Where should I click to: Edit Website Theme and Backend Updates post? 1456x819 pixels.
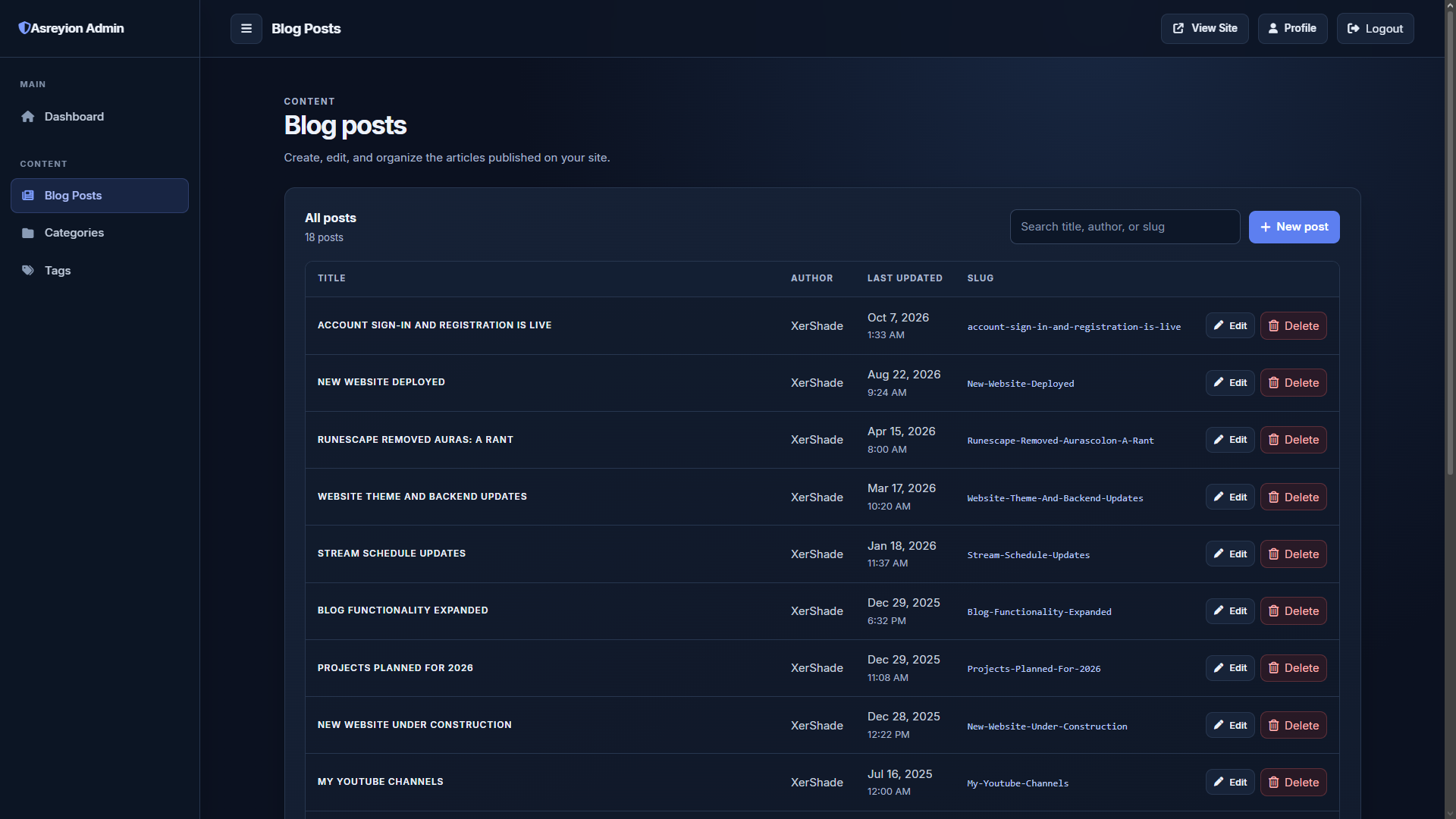tap(1230, 497)
